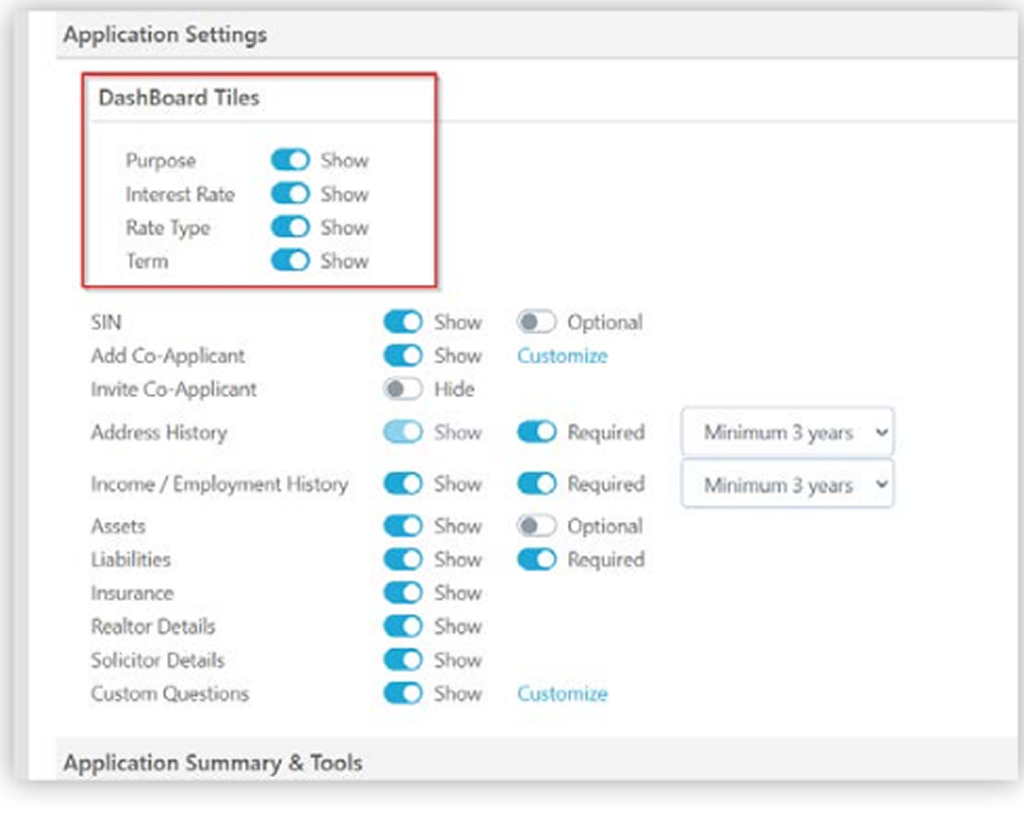Toggle Address History Required switch
Viewport: 1024px width, 833px height.
pyautogui.click(x=536, y=433)
